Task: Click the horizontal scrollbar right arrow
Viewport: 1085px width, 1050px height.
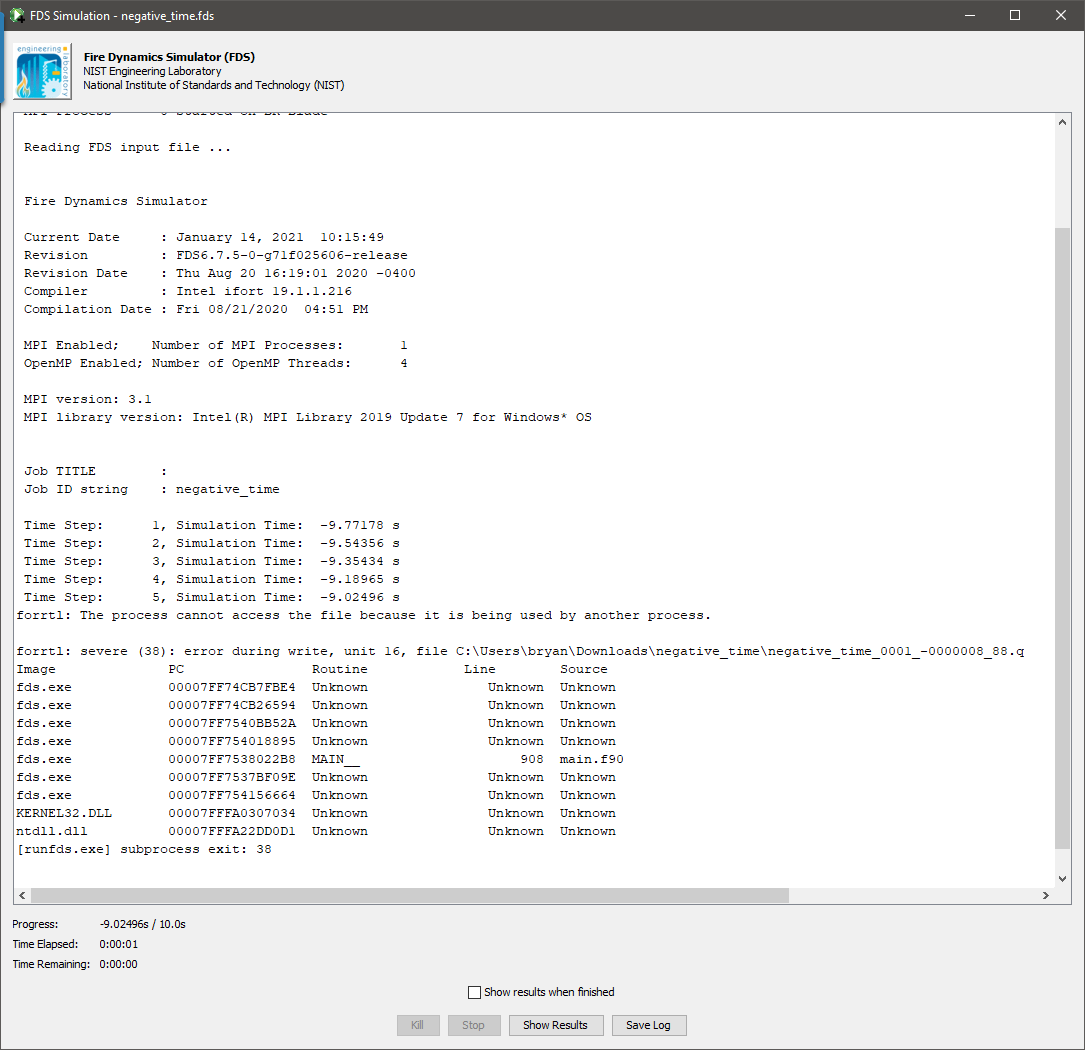Action: (1046, 895)
